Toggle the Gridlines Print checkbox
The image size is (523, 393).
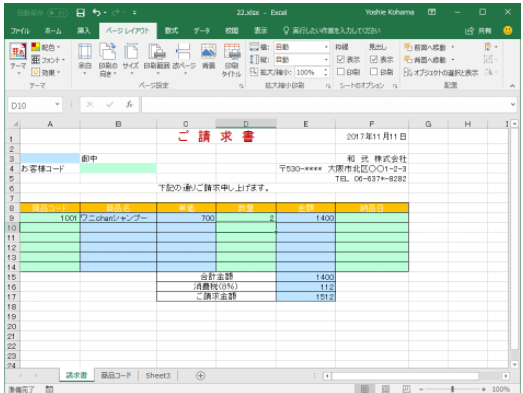[x=341, y=72]
